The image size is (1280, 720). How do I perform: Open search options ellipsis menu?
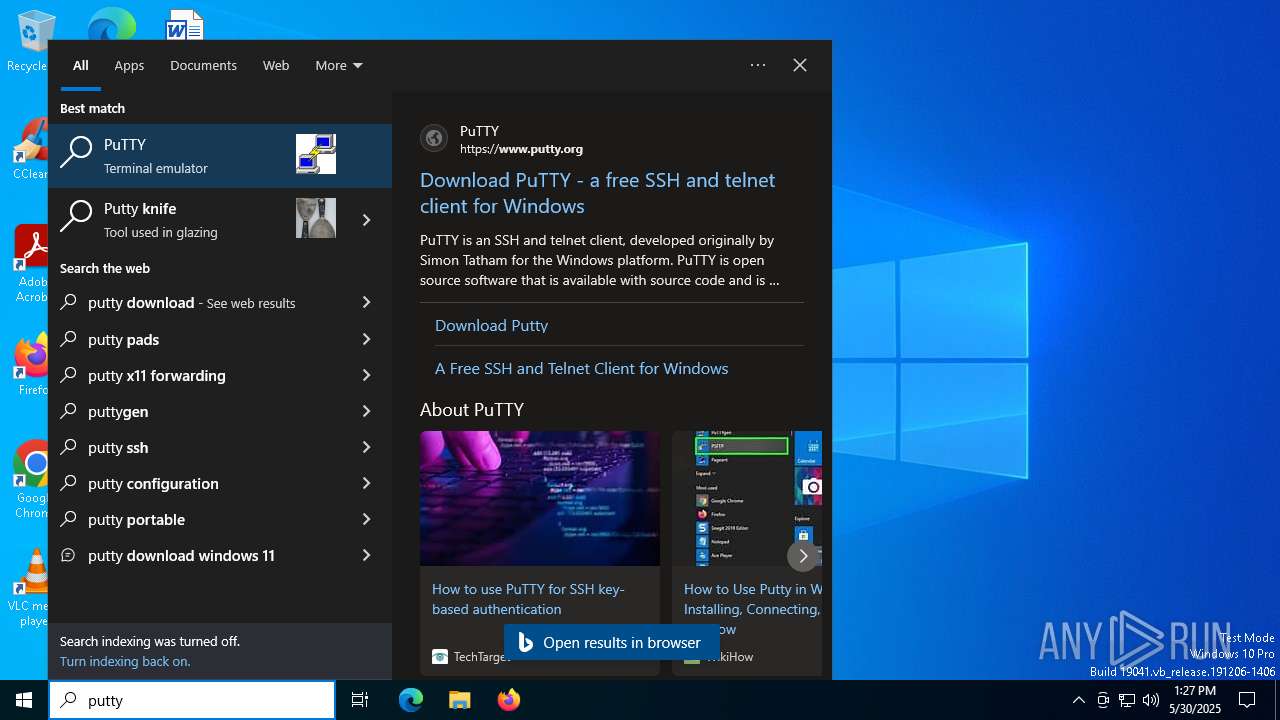[758, 65]
